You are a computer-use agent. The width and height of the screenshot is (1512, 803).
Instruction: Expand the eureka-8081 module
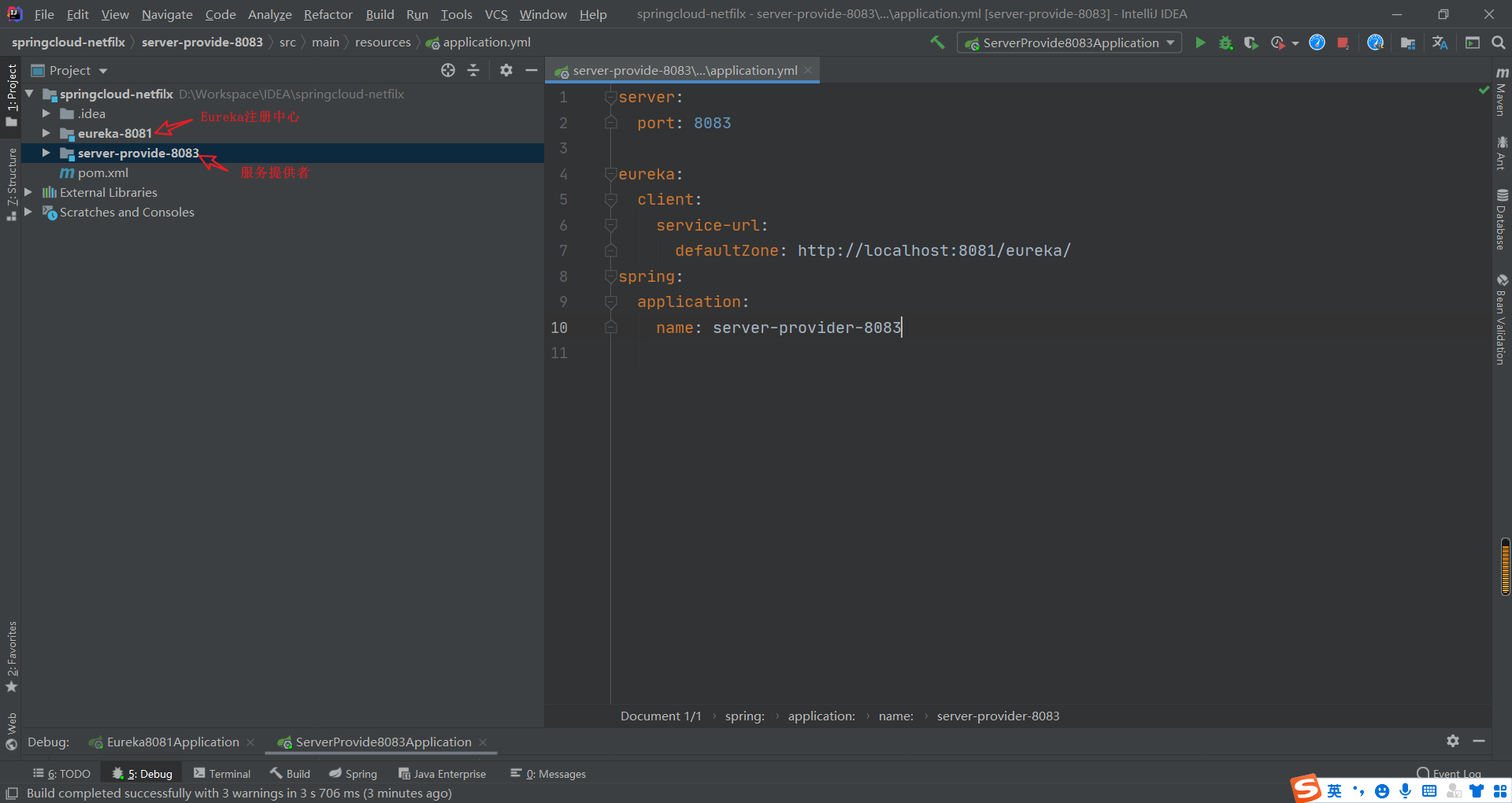[x=46, y=133]
